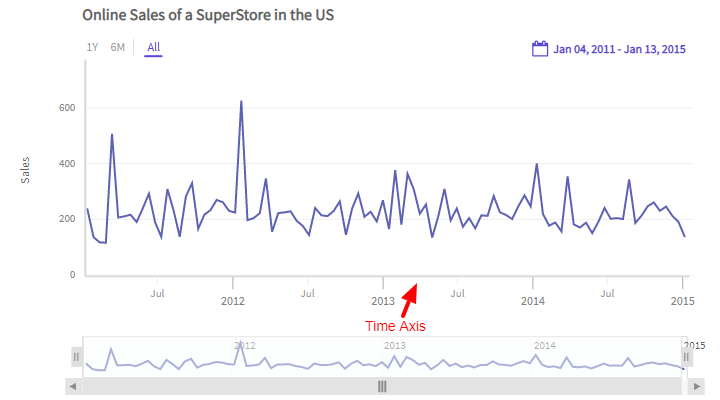Click the chart title Online Sales text
The height and width of the screenshot is (400, 720).
click(208, 15)
